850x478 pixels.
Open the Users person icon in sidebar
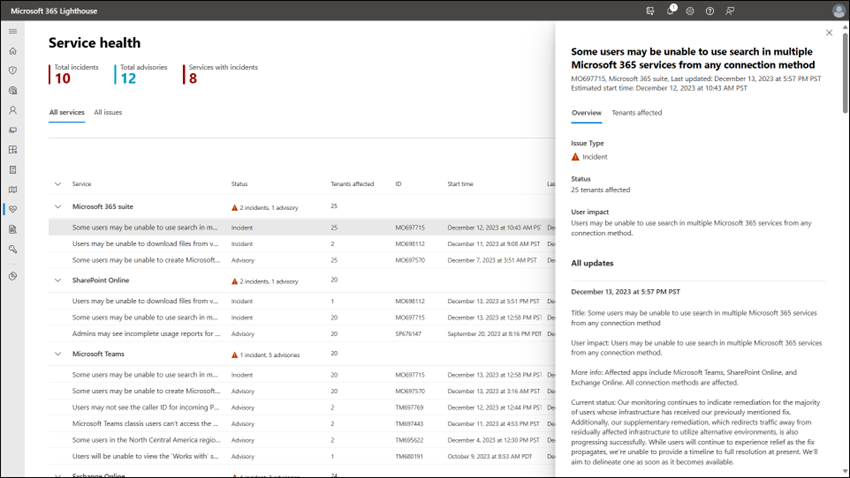pyautogui.click(x=13, y=110)
